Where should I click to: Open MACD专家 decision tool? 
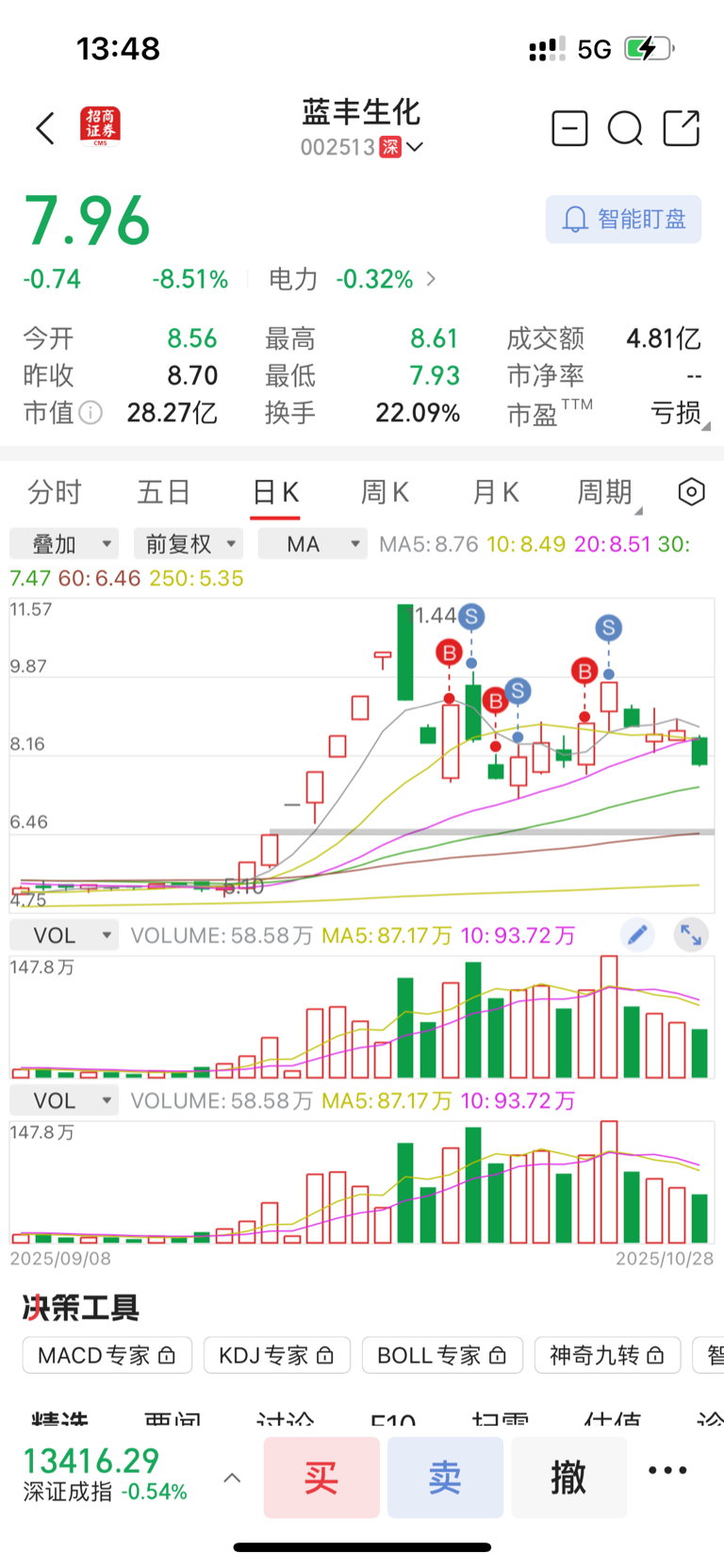pos(107,1356)
